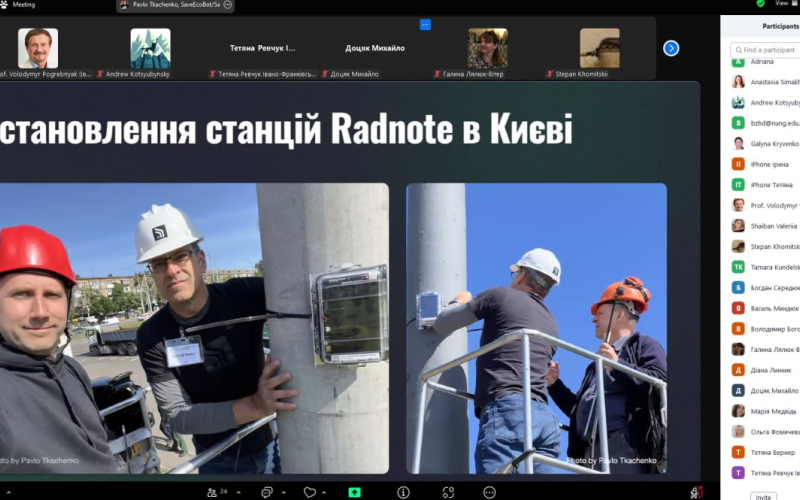Click the bzhd@nung.edu green avatar

(x=738, y=123)
